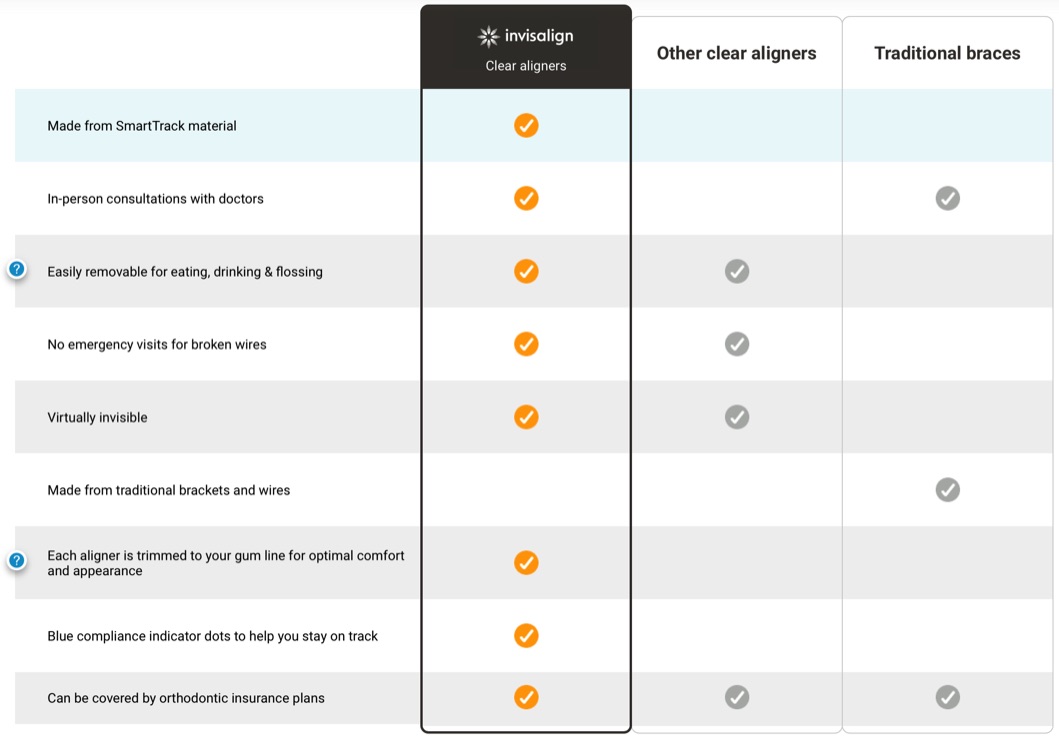
Task: Click Traditional braces checkmark for brackets and wires
Action: (948, 490)
